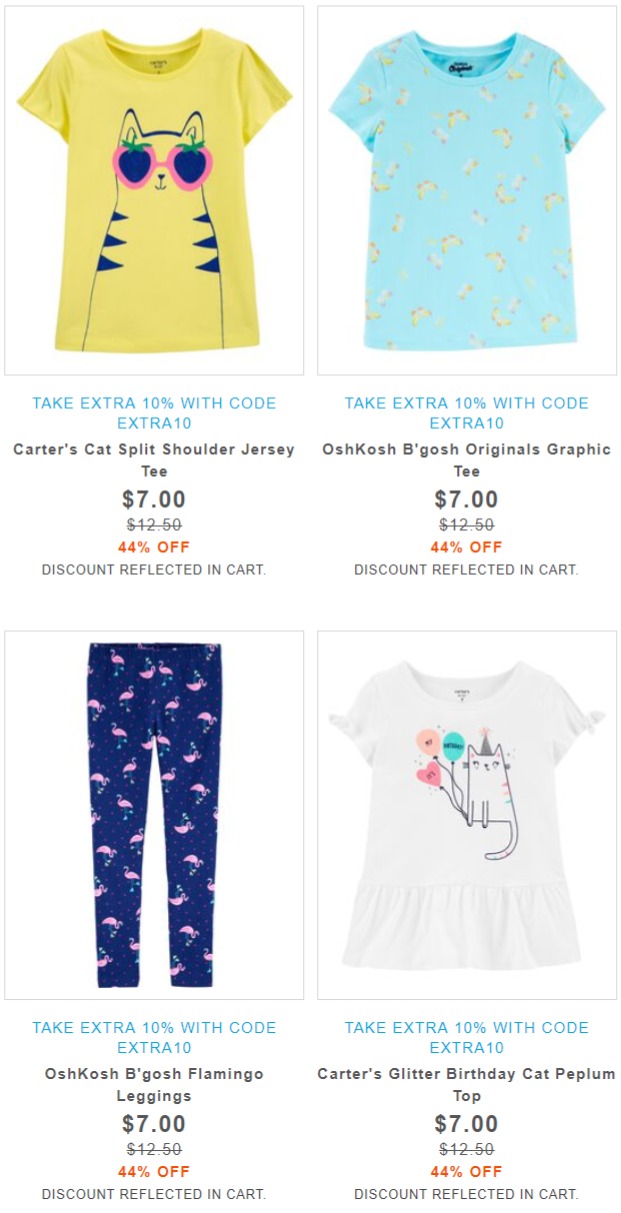Screen dimensions: 621x1213
Task: Click EXTRA10 promo text above peplum top
Action: (x=467, y=1037)
